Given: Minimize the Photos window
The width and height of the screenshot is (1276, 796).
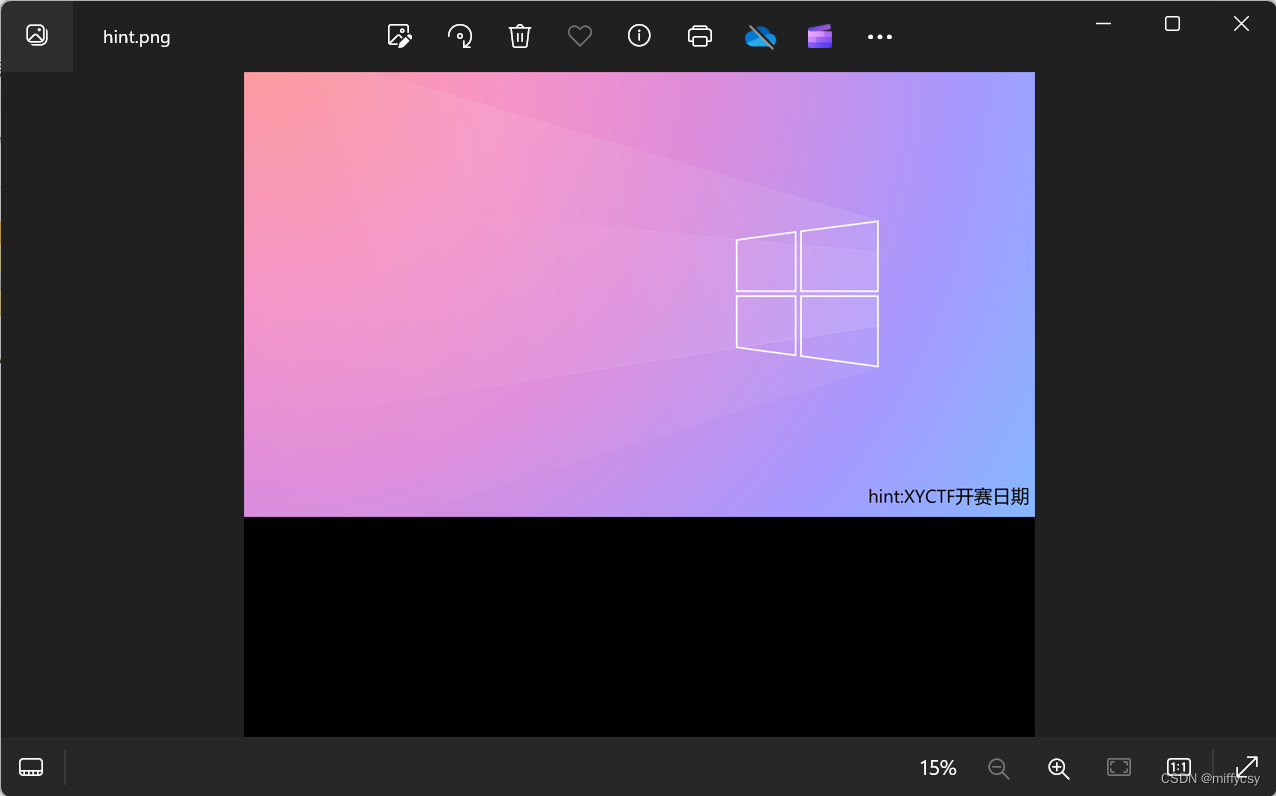Looking at the screenshot, I should pyautogui.click(x=1104, y=24).
